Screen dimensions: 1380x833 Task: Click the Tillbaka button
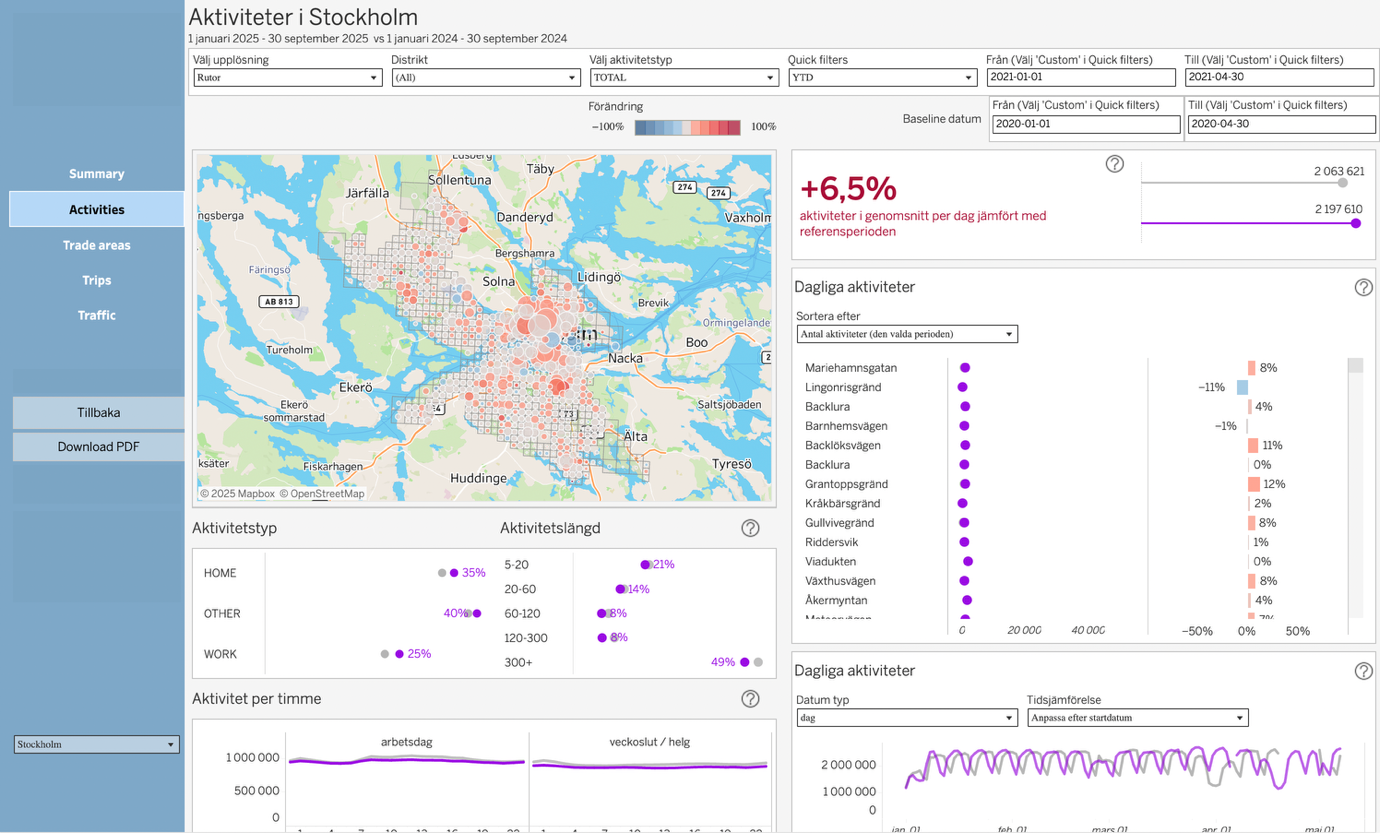(x=98, y=412)
